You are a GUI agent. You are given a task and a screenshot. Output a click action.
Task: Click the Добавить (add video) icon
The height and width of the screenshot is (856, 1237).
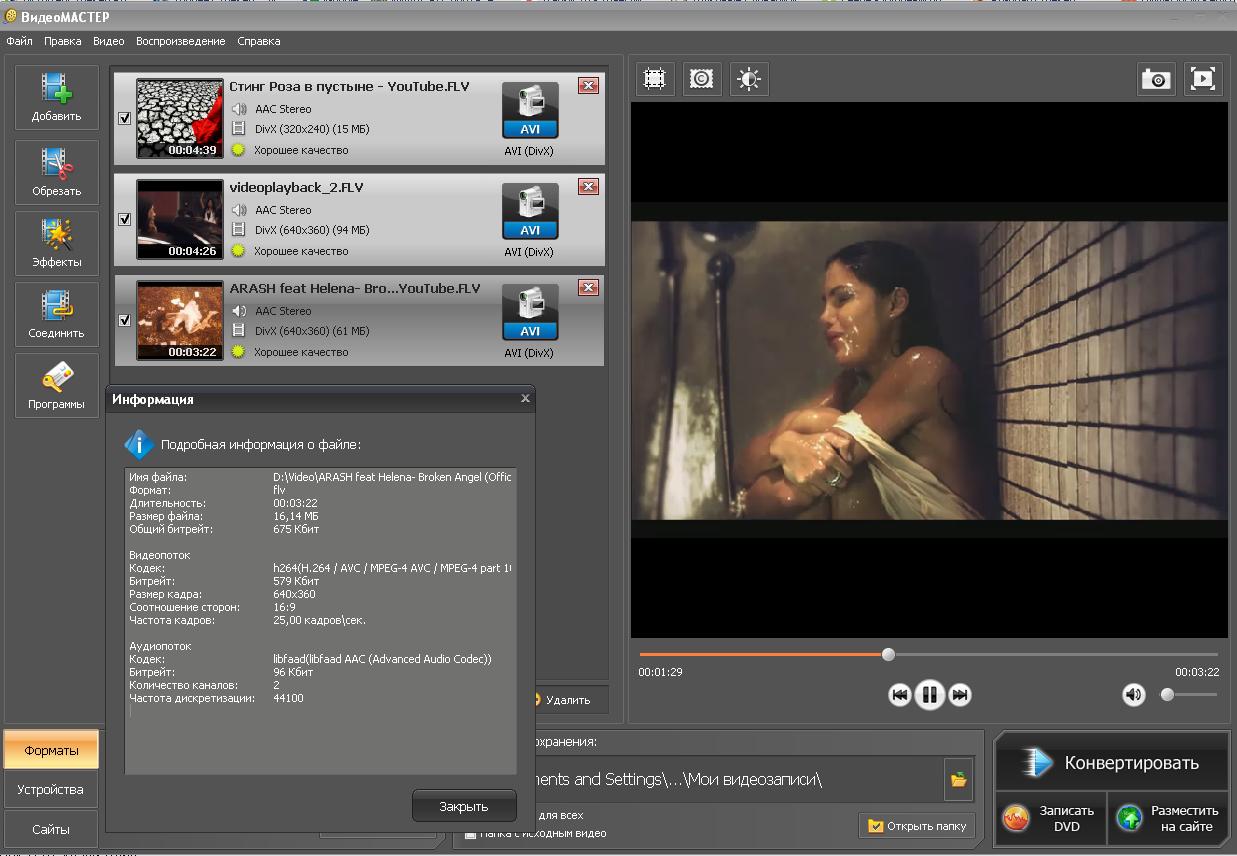56,97
